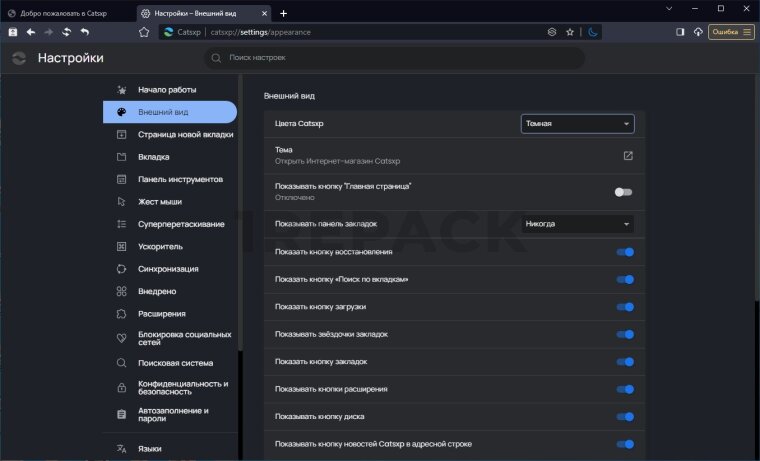Enable the "Главная страница" button toggle
760x461 pixels.
(x=624, y=191)
